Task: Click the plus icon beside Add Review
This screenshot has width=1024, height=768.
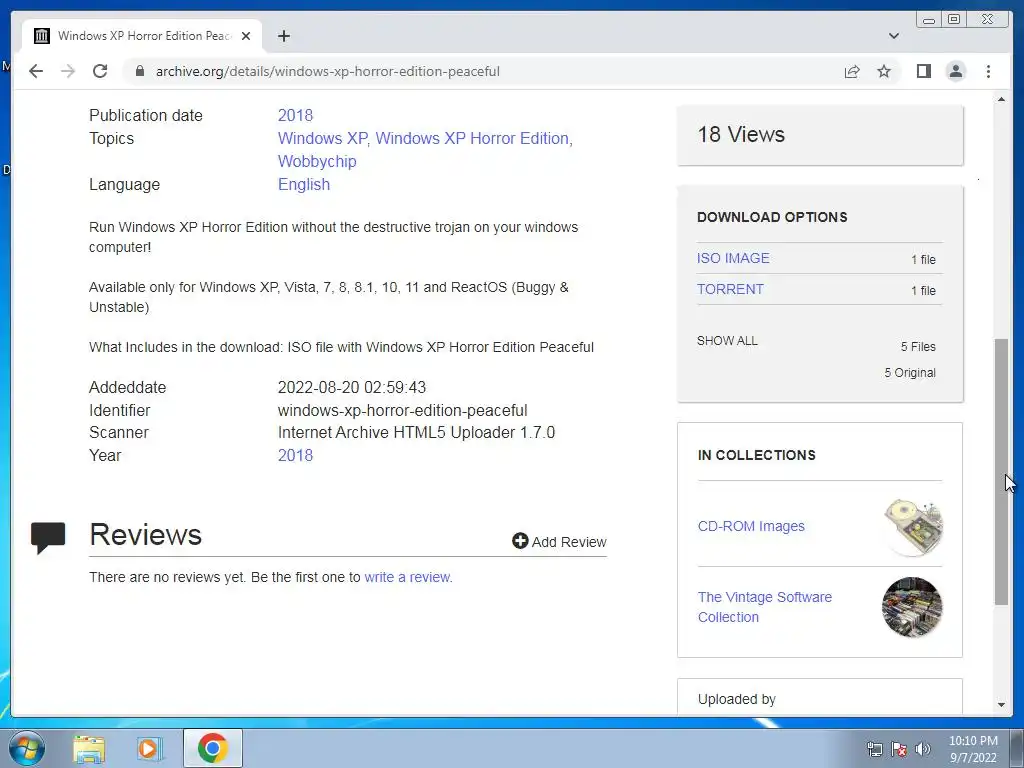Action: [520, 541]
